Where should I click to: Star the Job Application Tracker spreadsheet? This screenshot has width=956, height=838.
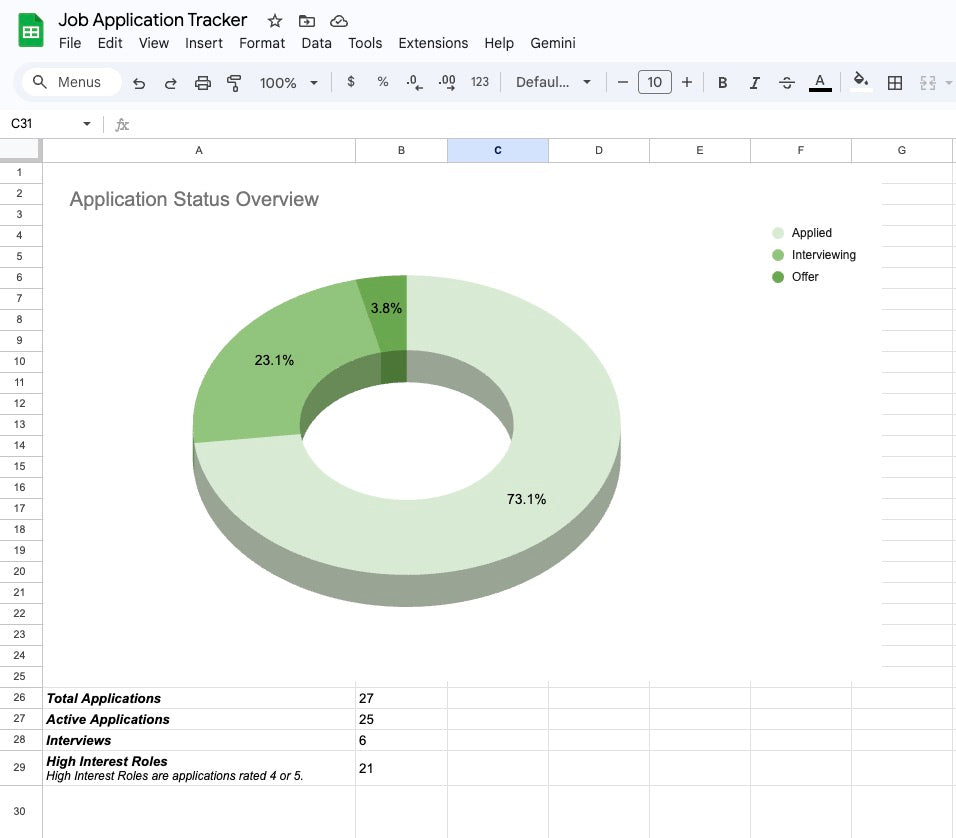[272, 20]
